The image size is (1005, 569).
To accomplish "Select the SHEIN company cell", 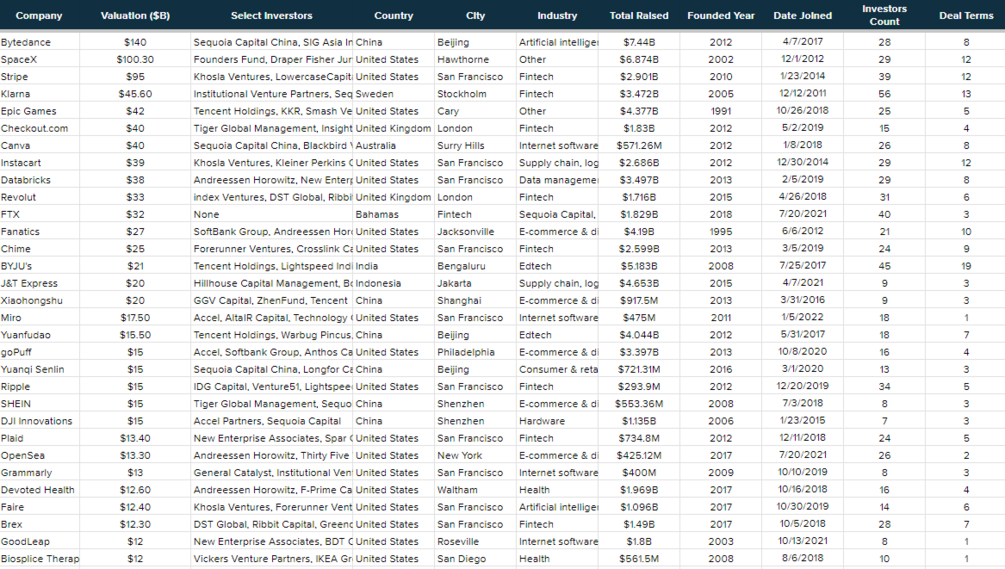I will pyautogui.click(x=40, y=404).
